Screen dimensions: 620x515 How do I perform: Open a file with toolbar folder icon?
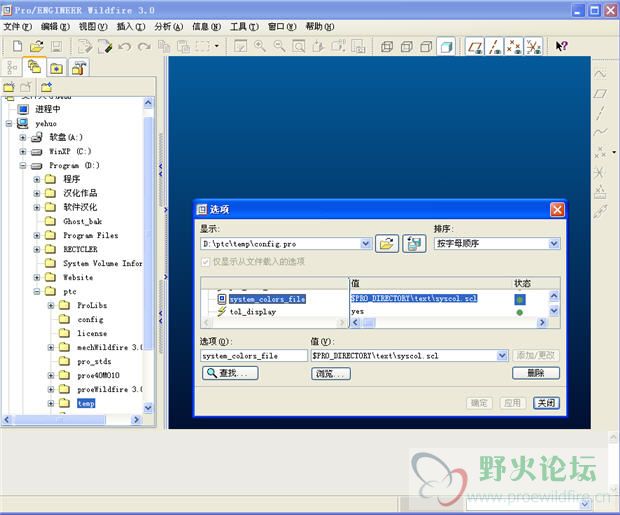tap(37, 46)
